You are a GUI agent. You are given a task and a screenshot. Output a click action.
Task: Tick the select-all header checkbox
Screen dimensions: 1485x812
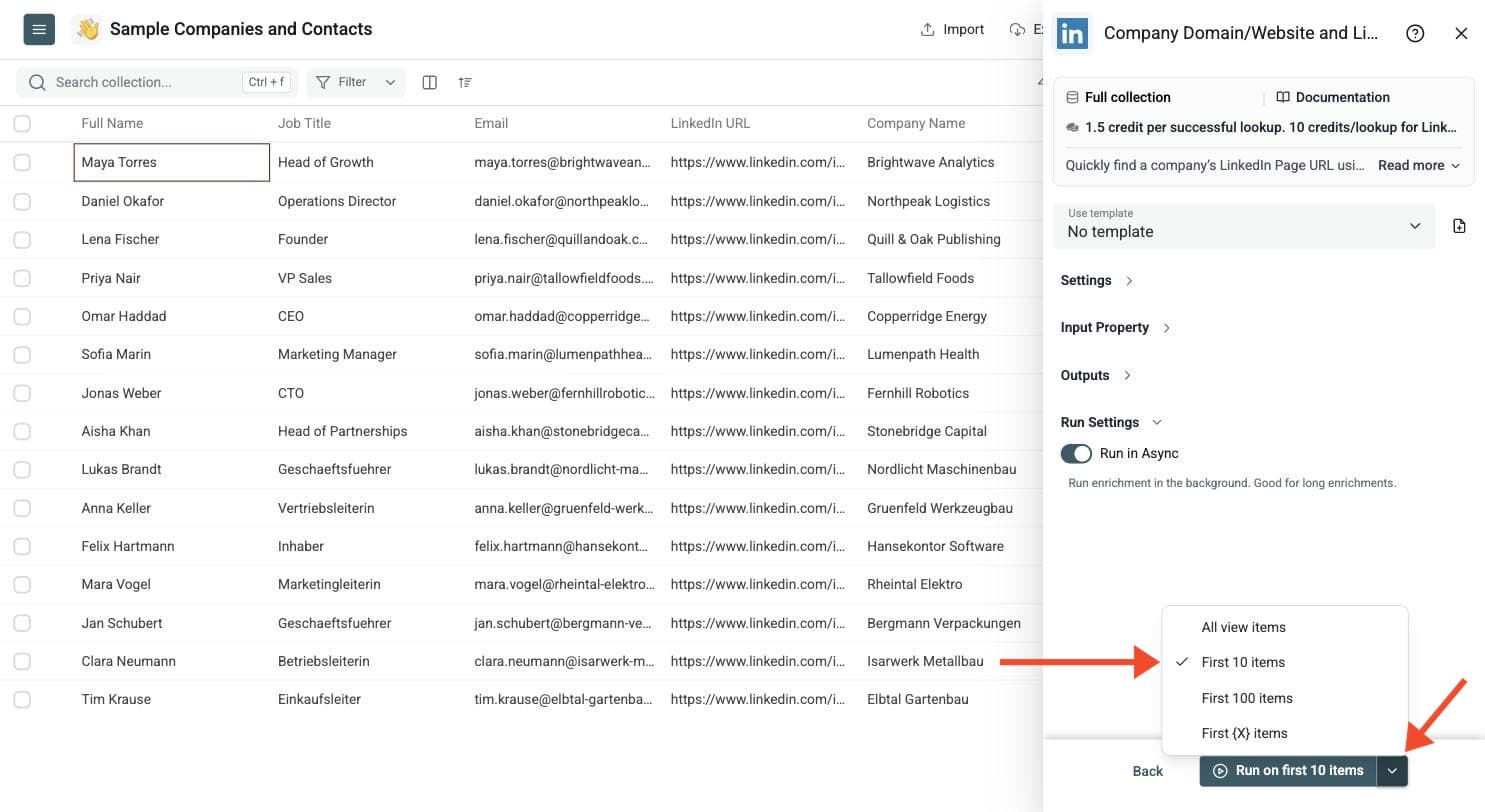[22, 123]
